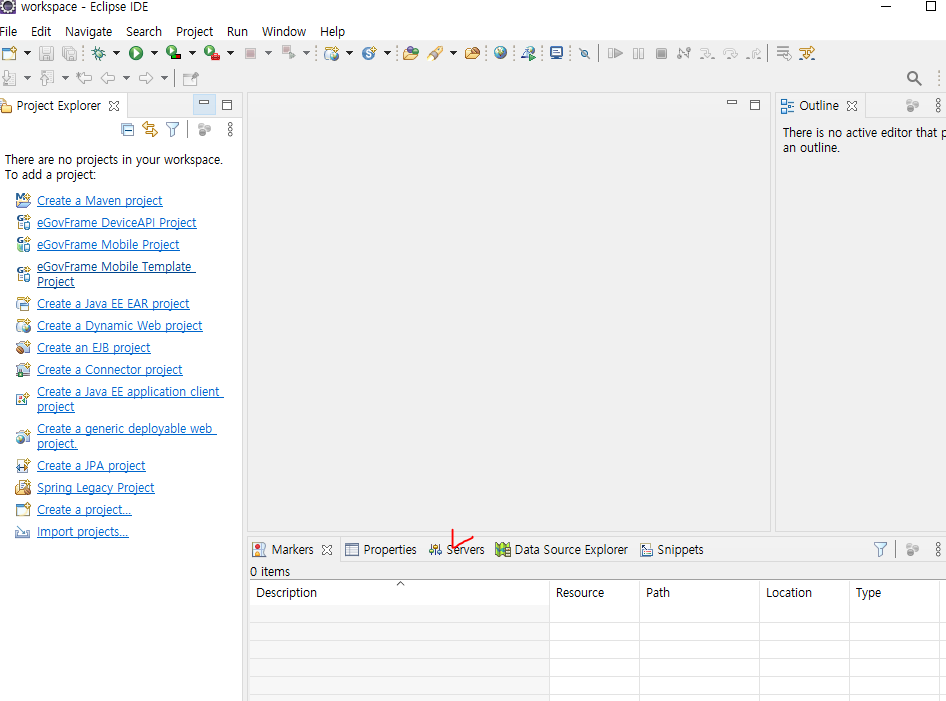Click the Drop to Frame icon
Viewport: 946px width, 701px height.
point(784,53)
